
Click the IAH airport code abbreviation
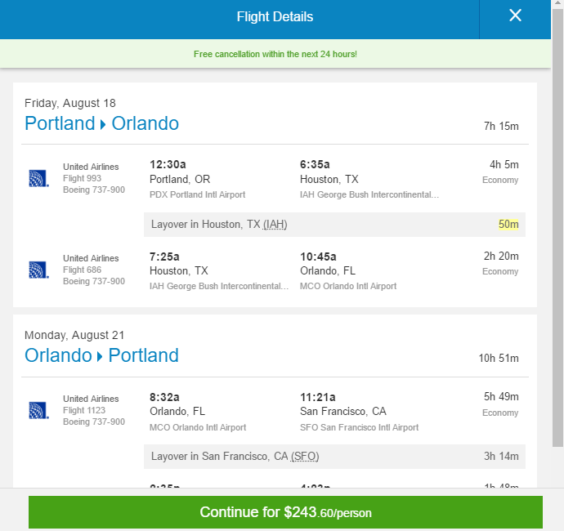[275, 224]
